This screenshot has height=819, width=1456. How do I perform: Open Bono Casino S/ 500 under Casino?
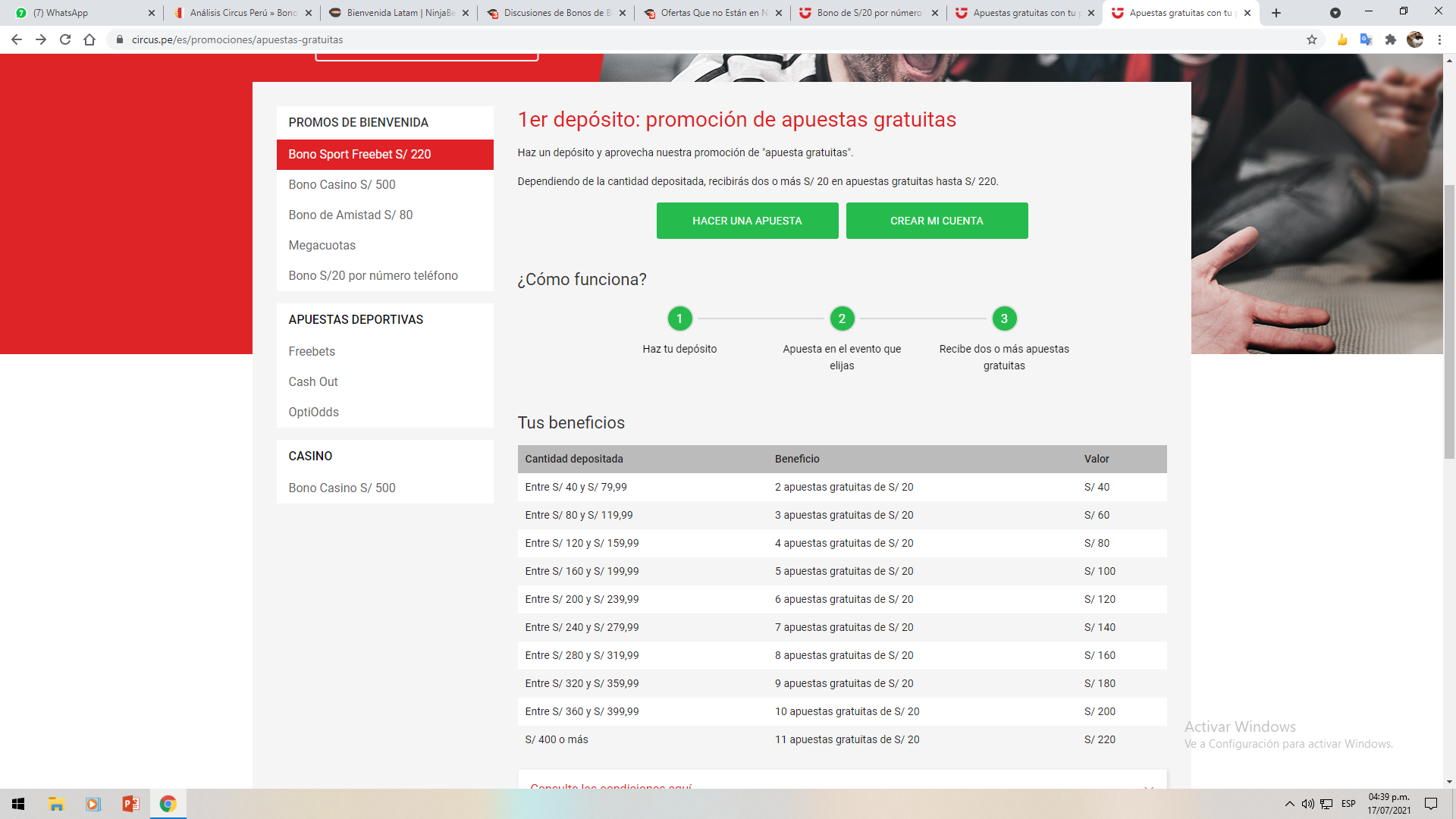pyautogui.click(x=385, y=488)
